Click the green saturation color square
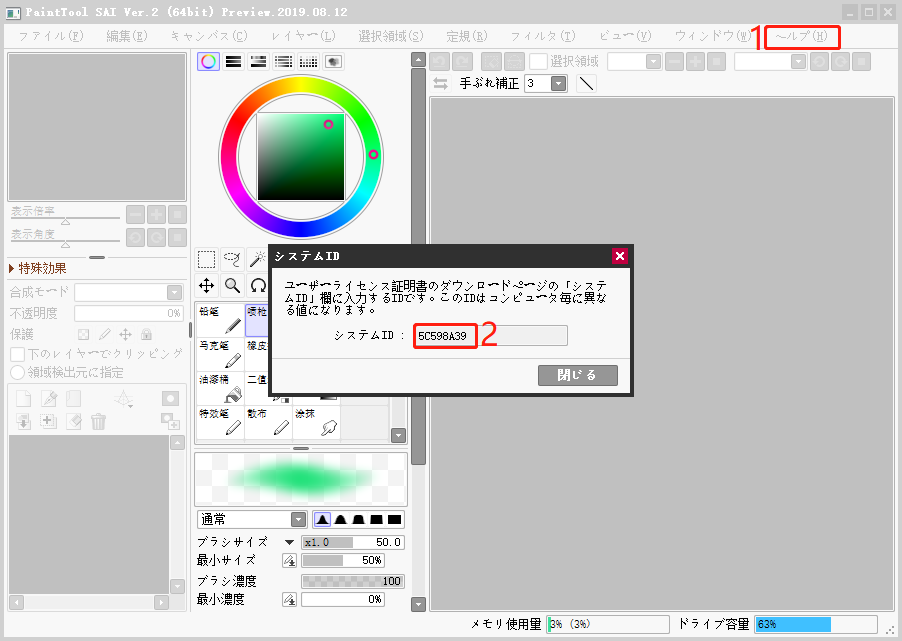The width and height of the screenshot is (902, 641). tap(301, 157)
